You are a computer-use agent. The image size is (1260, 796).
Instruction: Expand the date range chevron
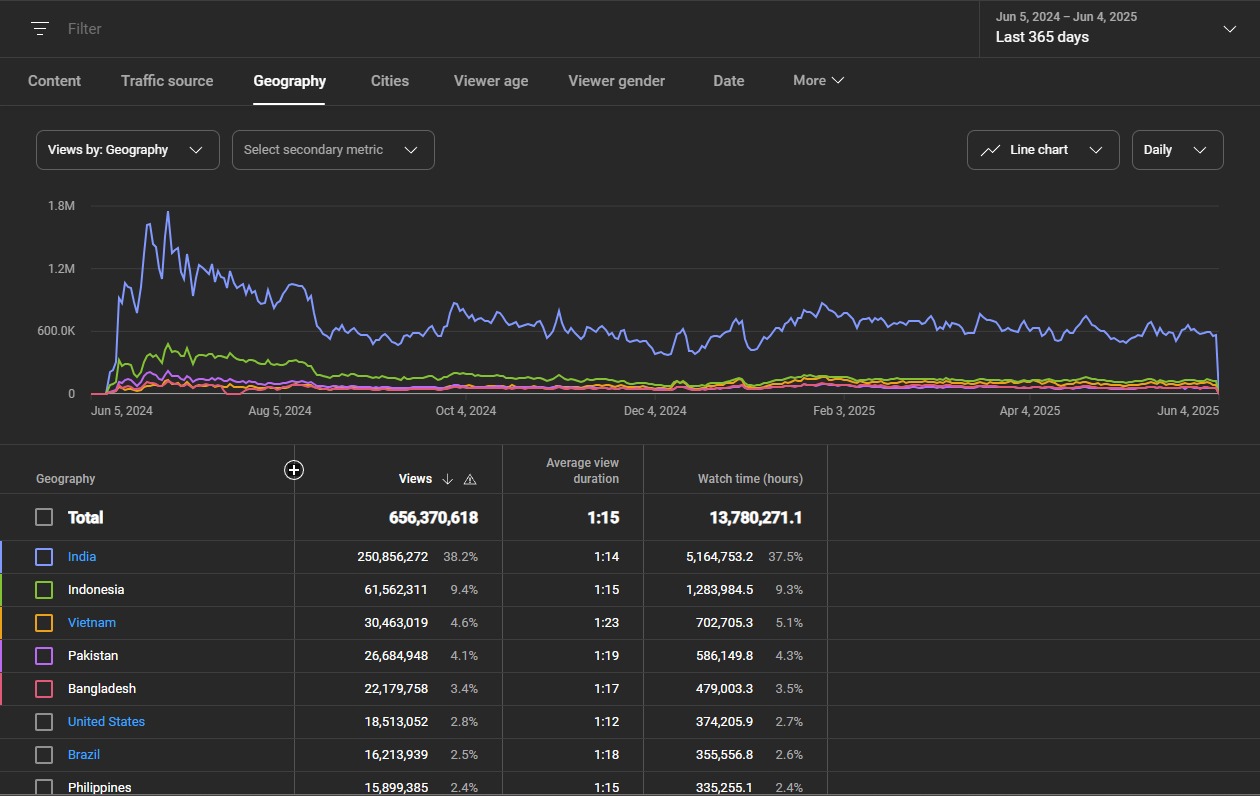pos(1230,29)
